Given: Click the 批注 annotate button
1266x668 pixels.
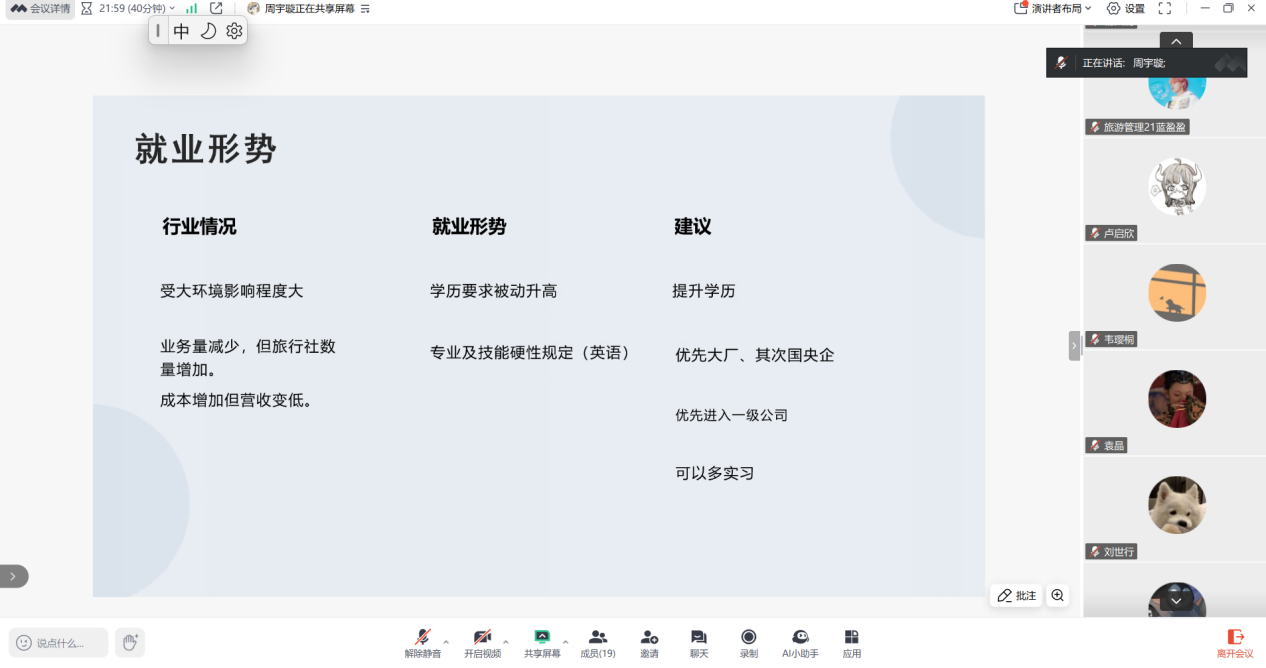Looking at the screenshot, I should click(x=1016, y=596).
